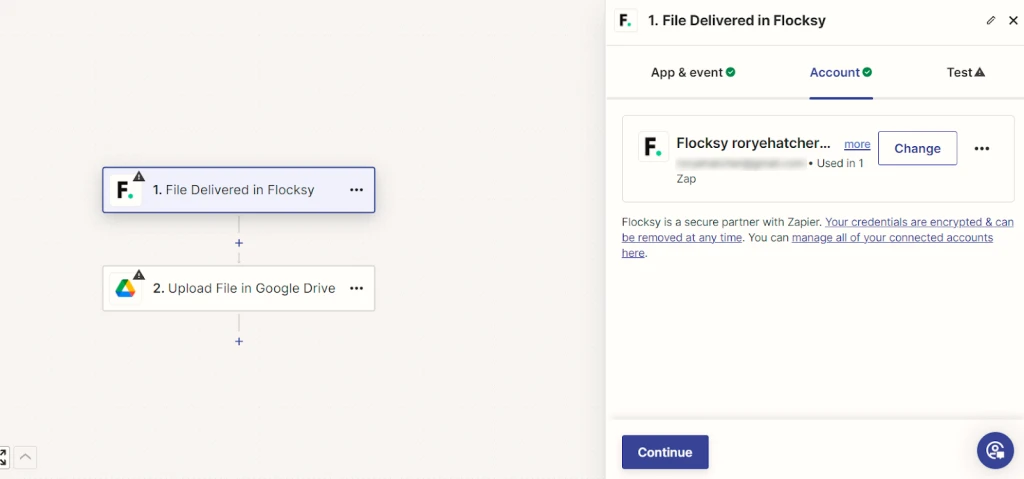Click the Flocksy logo in panel header
The height and width of the screenshot is (479, 1024).
tap(626, 21)
